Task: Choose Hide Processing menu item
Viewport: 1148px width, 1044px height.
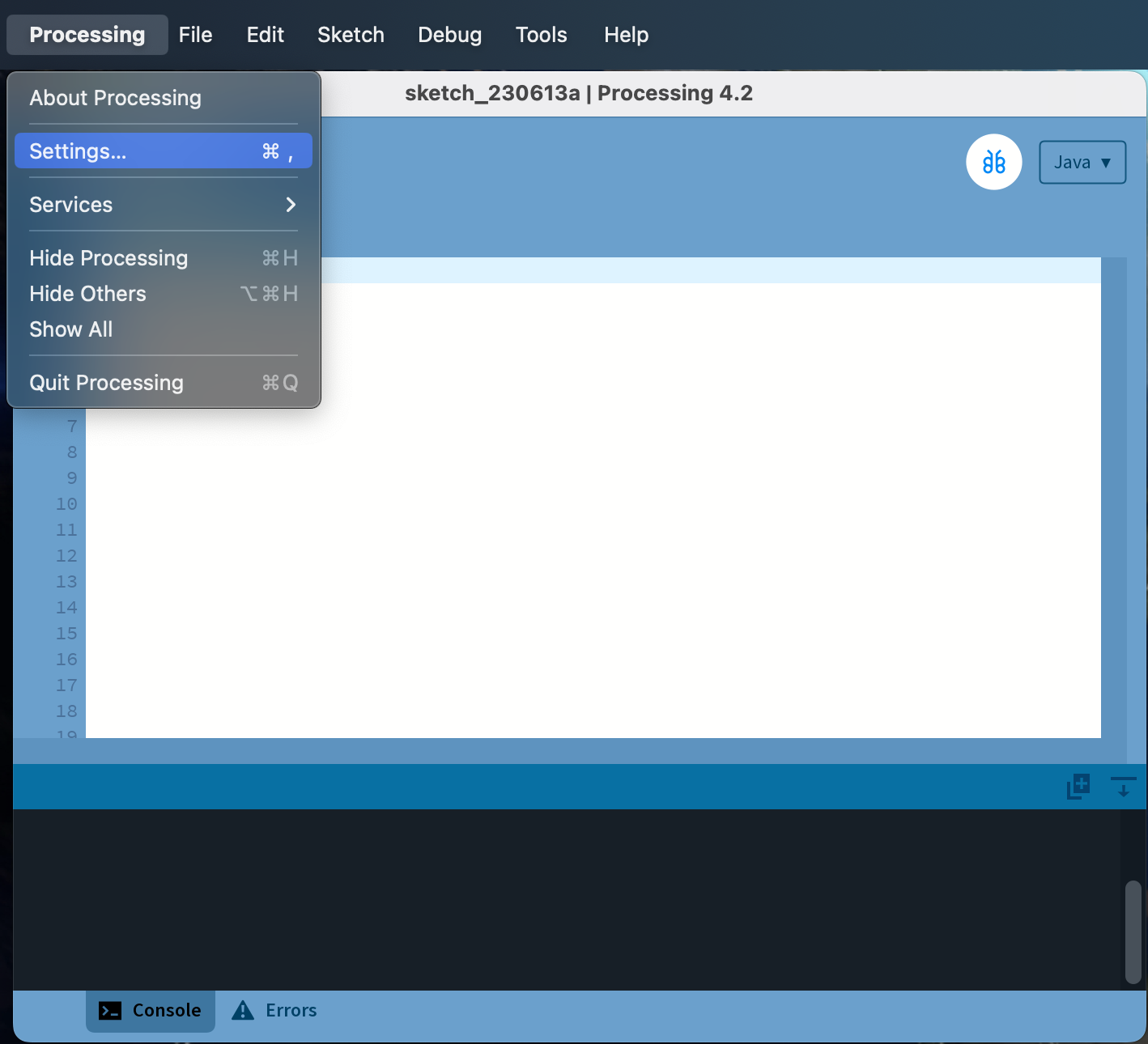Action: point(108,258)
